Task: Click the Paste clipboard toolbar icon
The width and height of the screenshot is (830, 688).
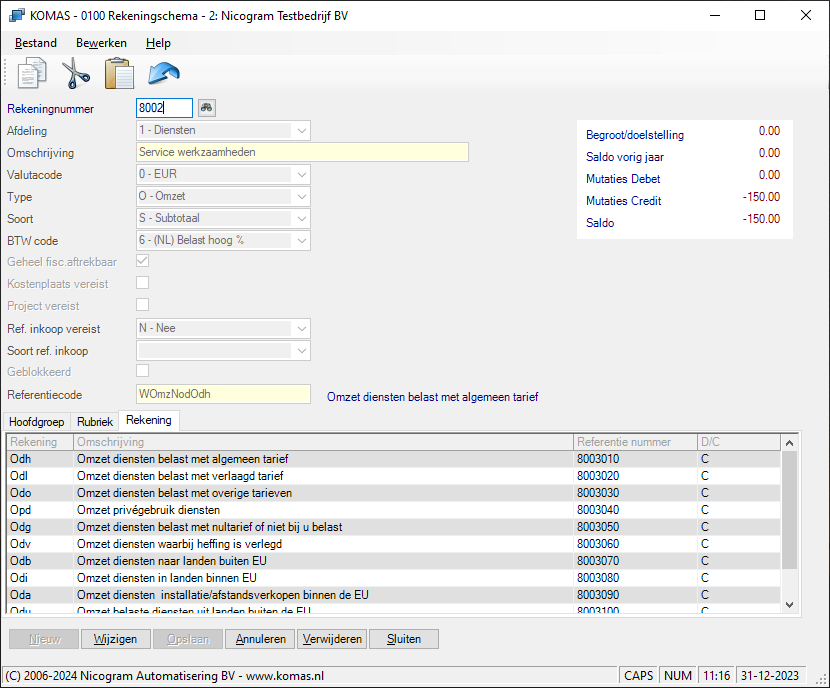Action: click(x=119, y=73)
